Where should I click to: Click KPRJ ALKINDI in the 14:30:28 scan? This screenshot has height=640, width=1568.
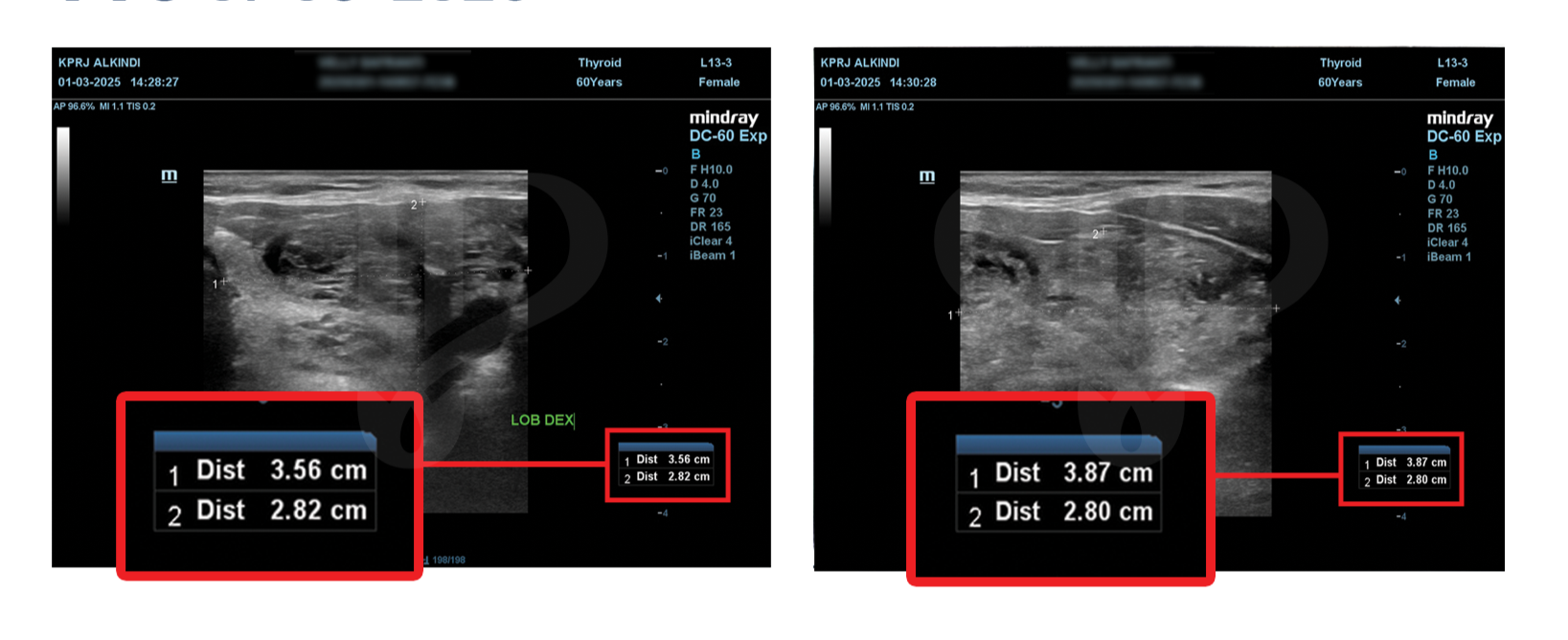859,62
